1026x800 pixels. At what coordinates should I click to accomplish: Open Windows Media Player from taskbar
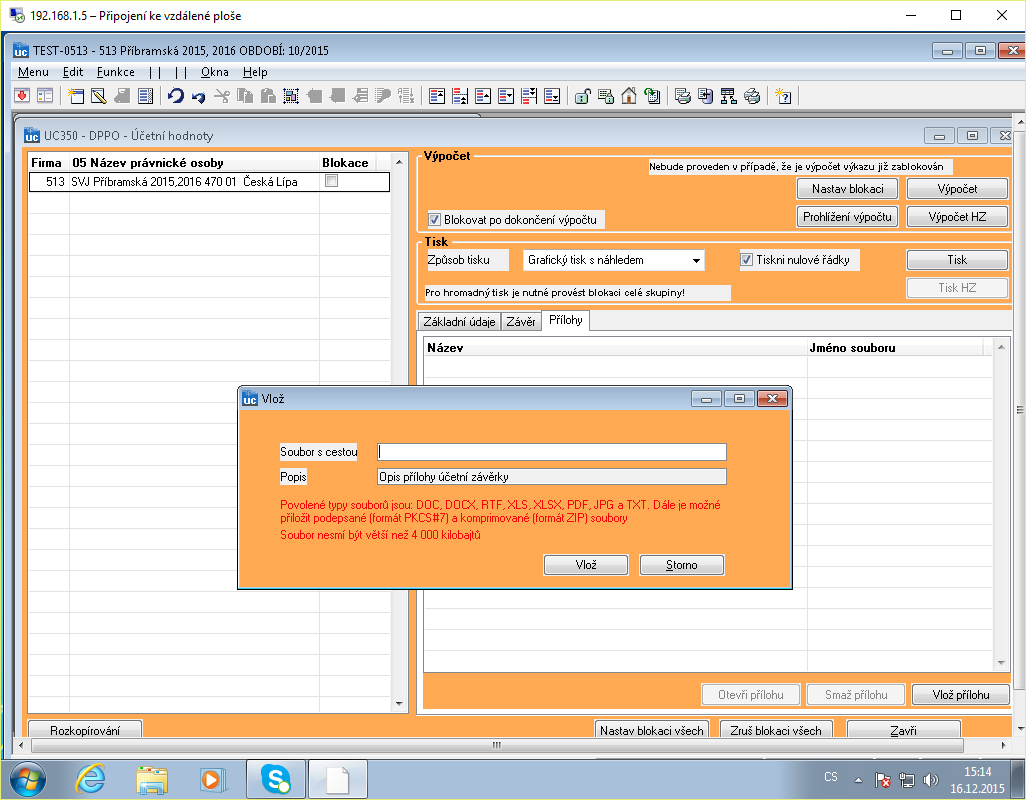pyautogui.click(x=212, y=779)
